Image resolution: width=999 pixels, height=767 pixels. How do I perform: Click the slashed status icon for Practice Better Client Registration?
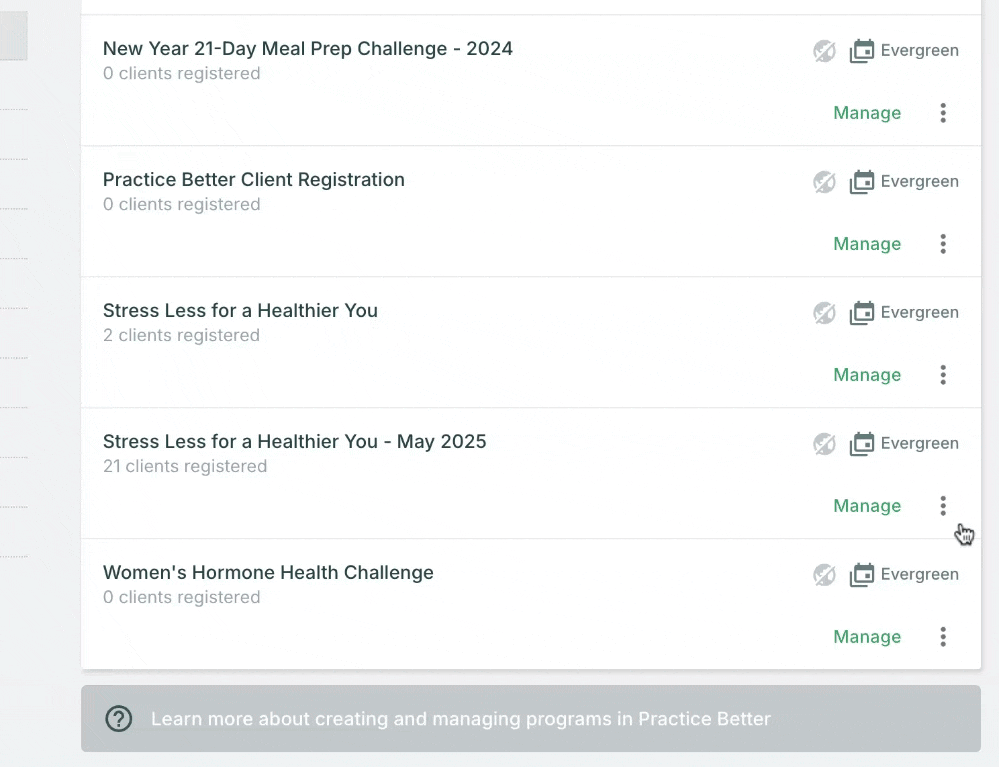pyautogui.click(x=824, y=182)
